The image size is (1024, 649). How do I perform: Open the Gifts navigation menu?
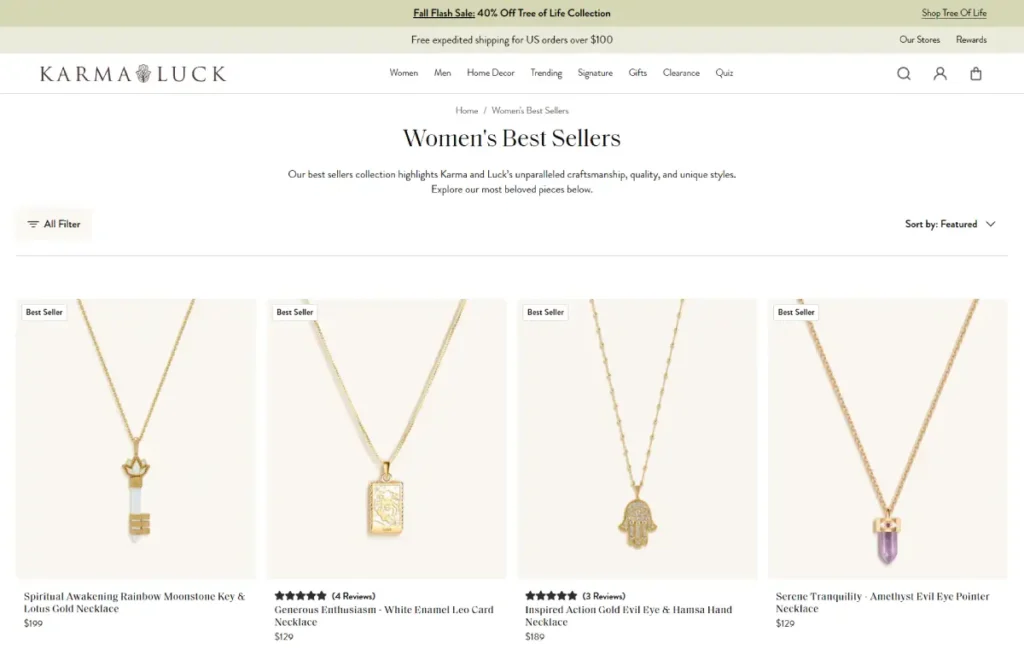point(638,73)
